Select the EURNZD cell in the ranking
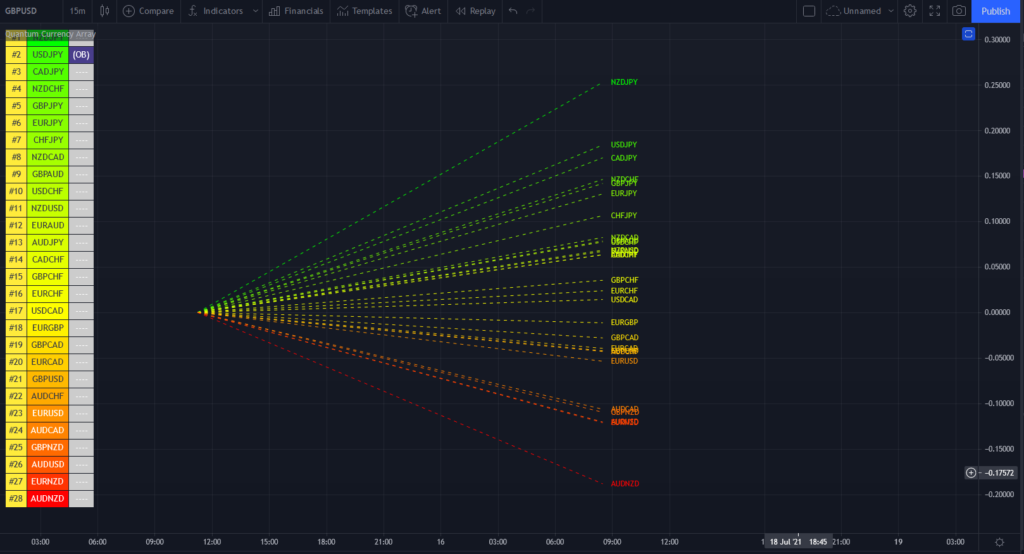The height and width of the screenshot is (554, 1024). 48,481
